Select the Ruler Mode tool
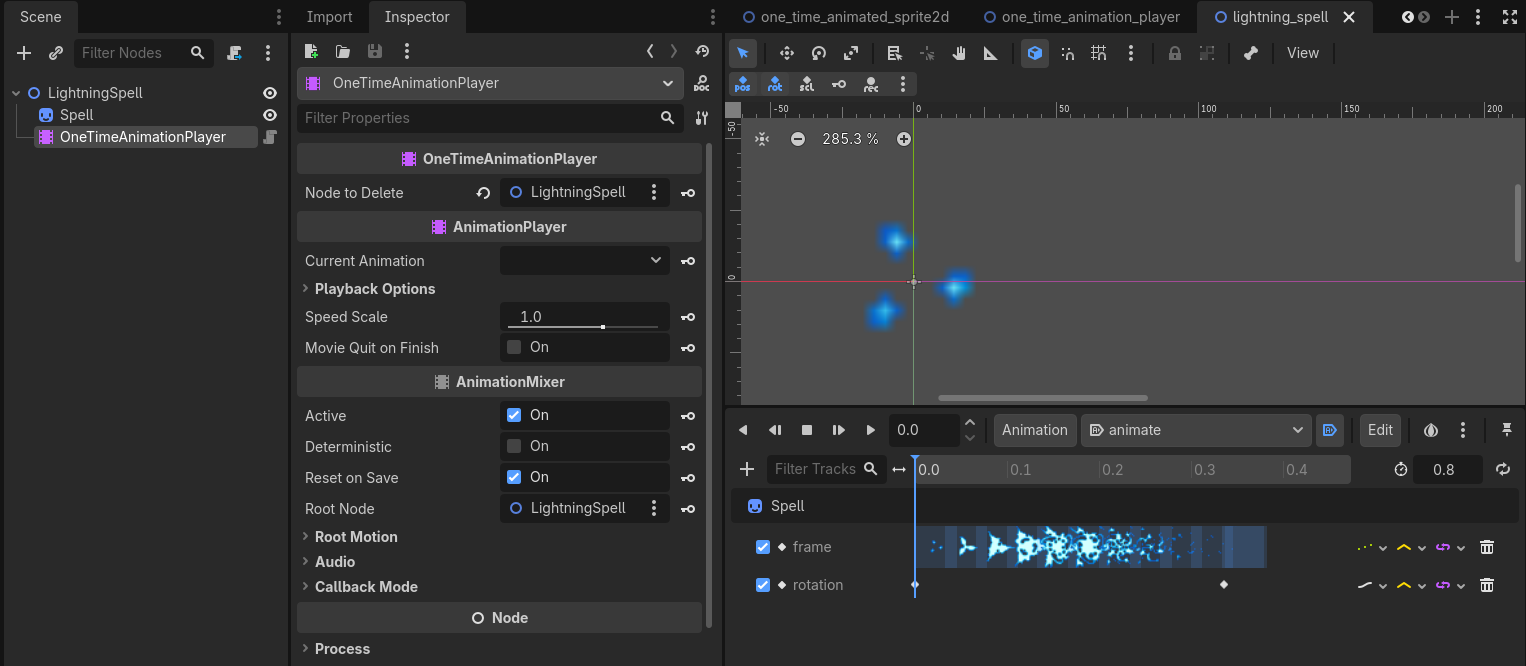1526x666 pixels. [991, 53]
